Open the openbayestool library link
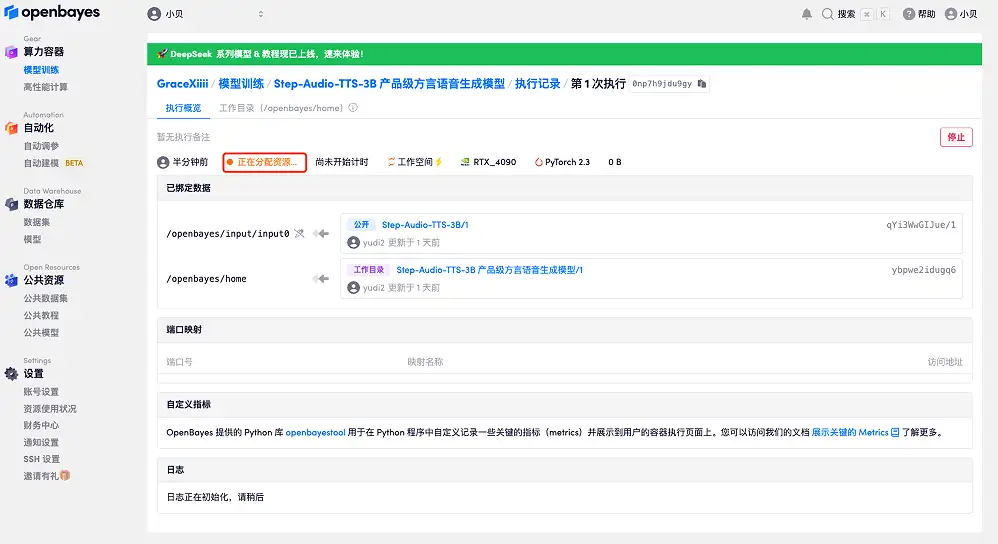Screen dimensions: 998x544 tap(315, 433)
